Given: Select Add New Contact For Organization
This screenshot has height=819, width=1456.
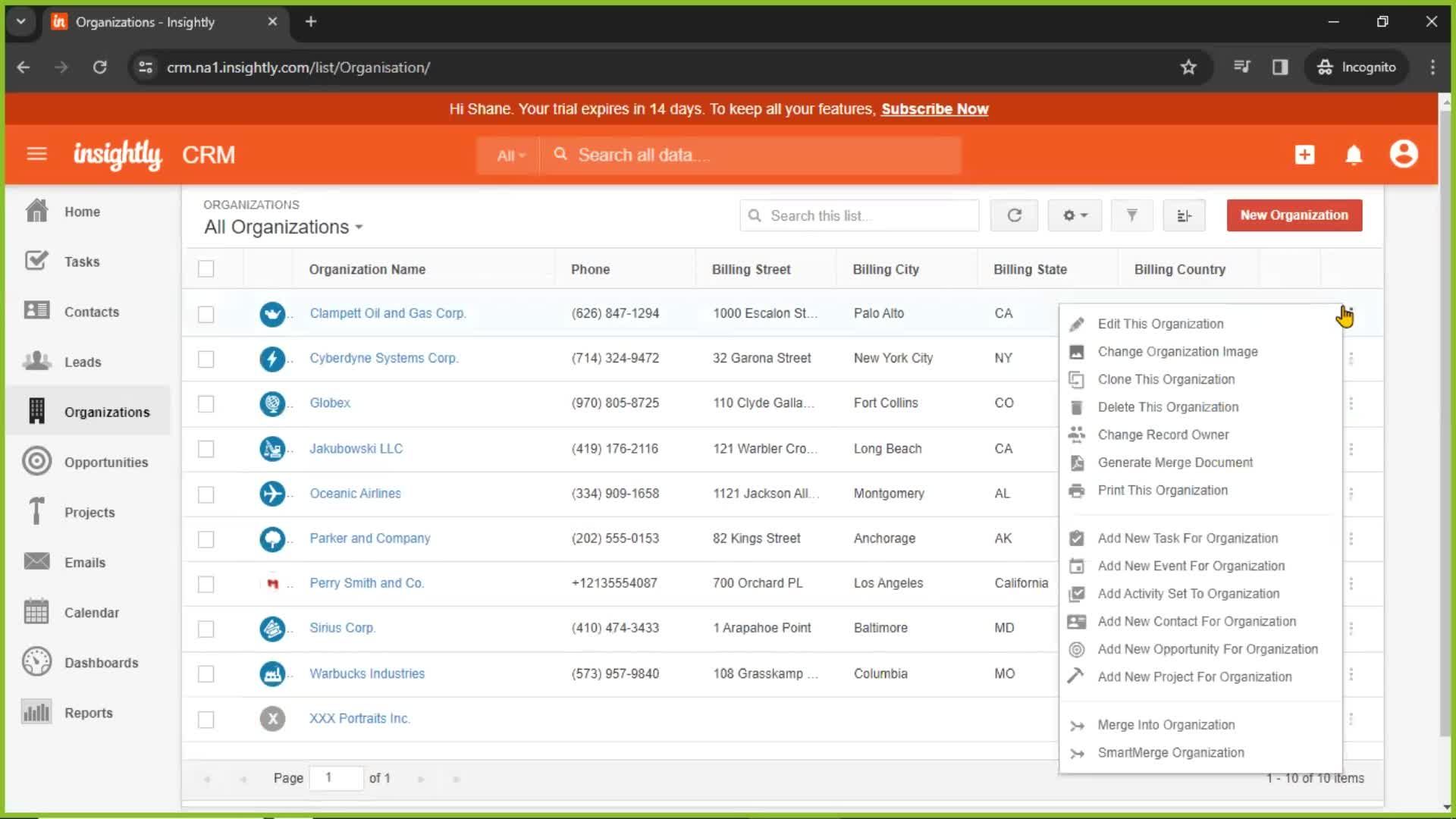Looking at the screenshot, I should [x=1197, y=621].
